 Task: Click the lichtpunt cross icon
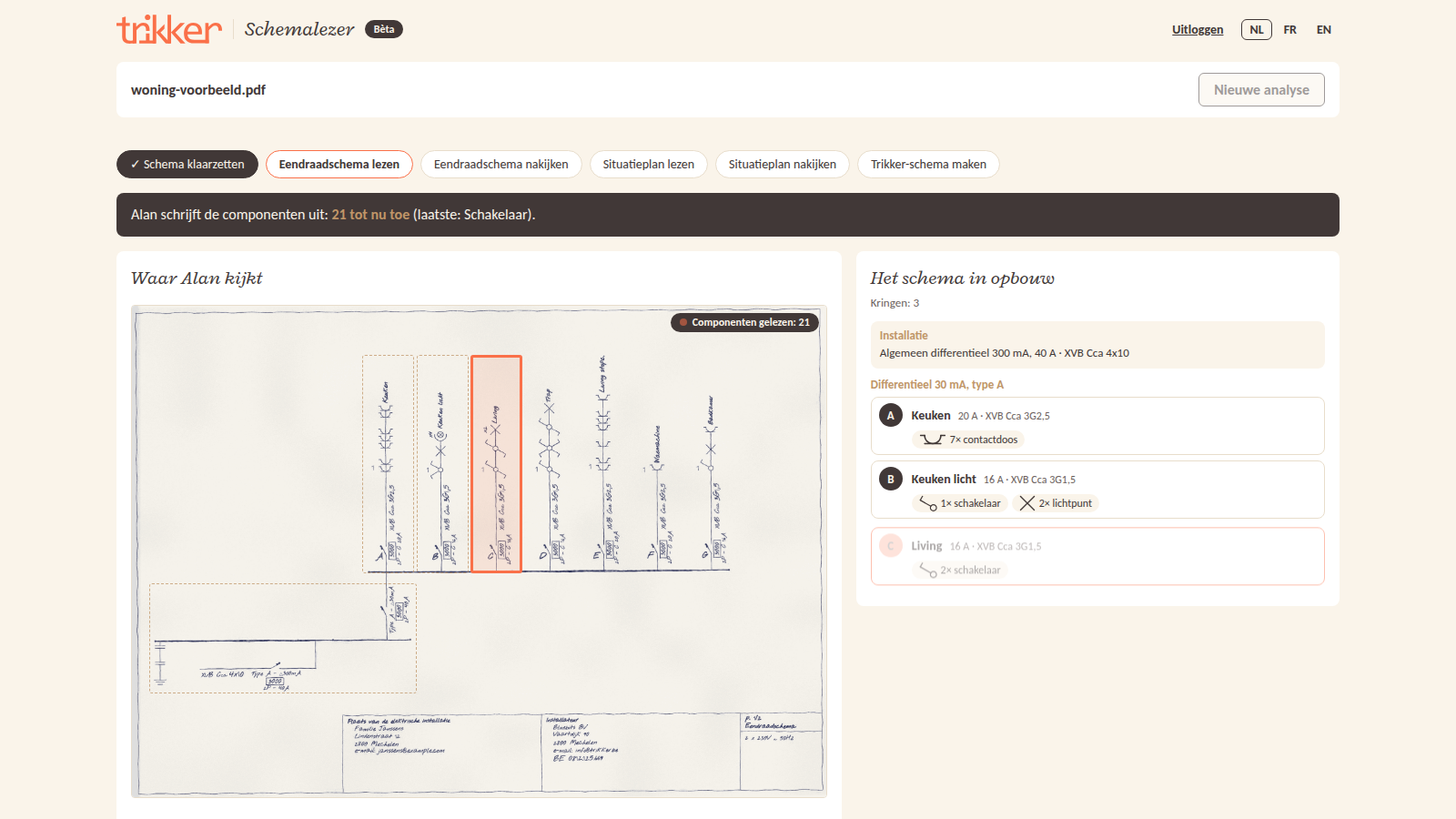pos(1026,503)
